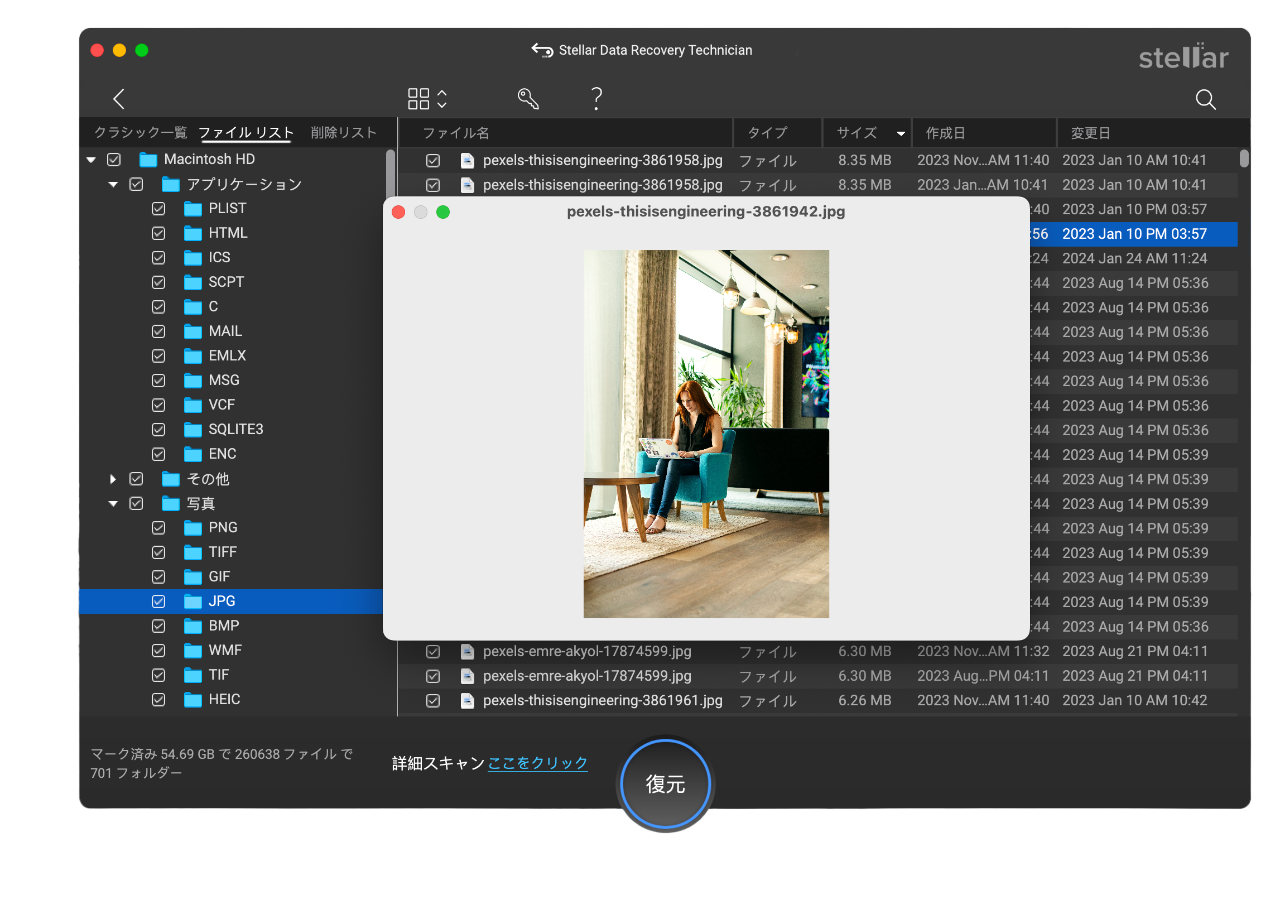Open the サイズ column sort arrow
This screenshot has width=1280, height=898.
coord(901,133)
